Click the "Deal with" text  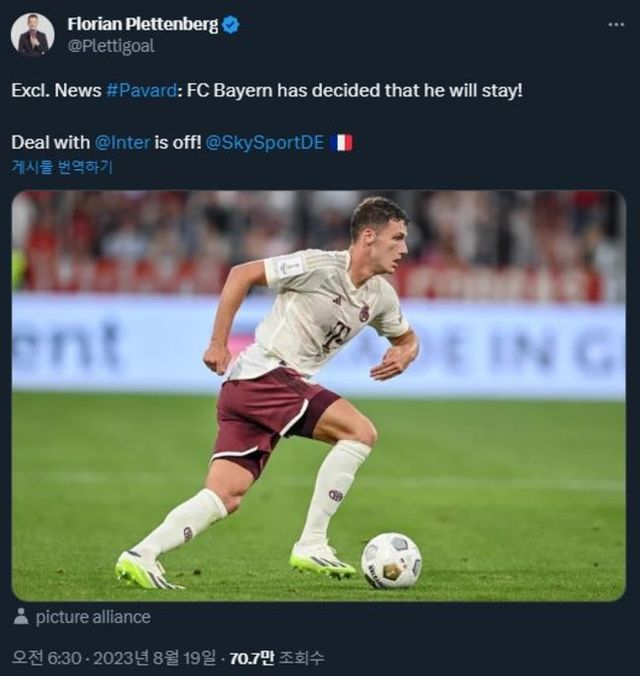tap(50, 142)
